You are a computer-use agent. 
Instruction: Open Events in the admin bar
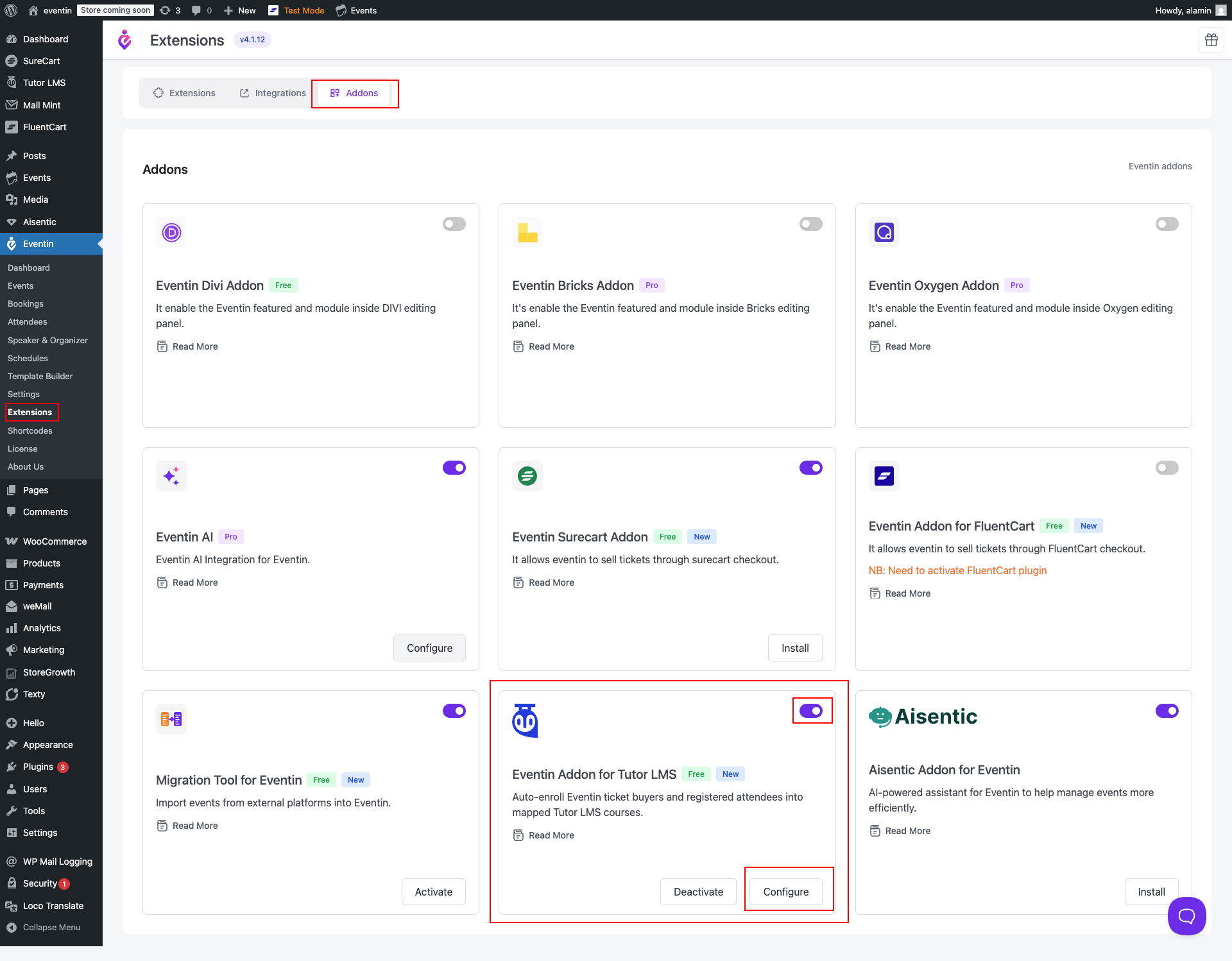point(356,10)
